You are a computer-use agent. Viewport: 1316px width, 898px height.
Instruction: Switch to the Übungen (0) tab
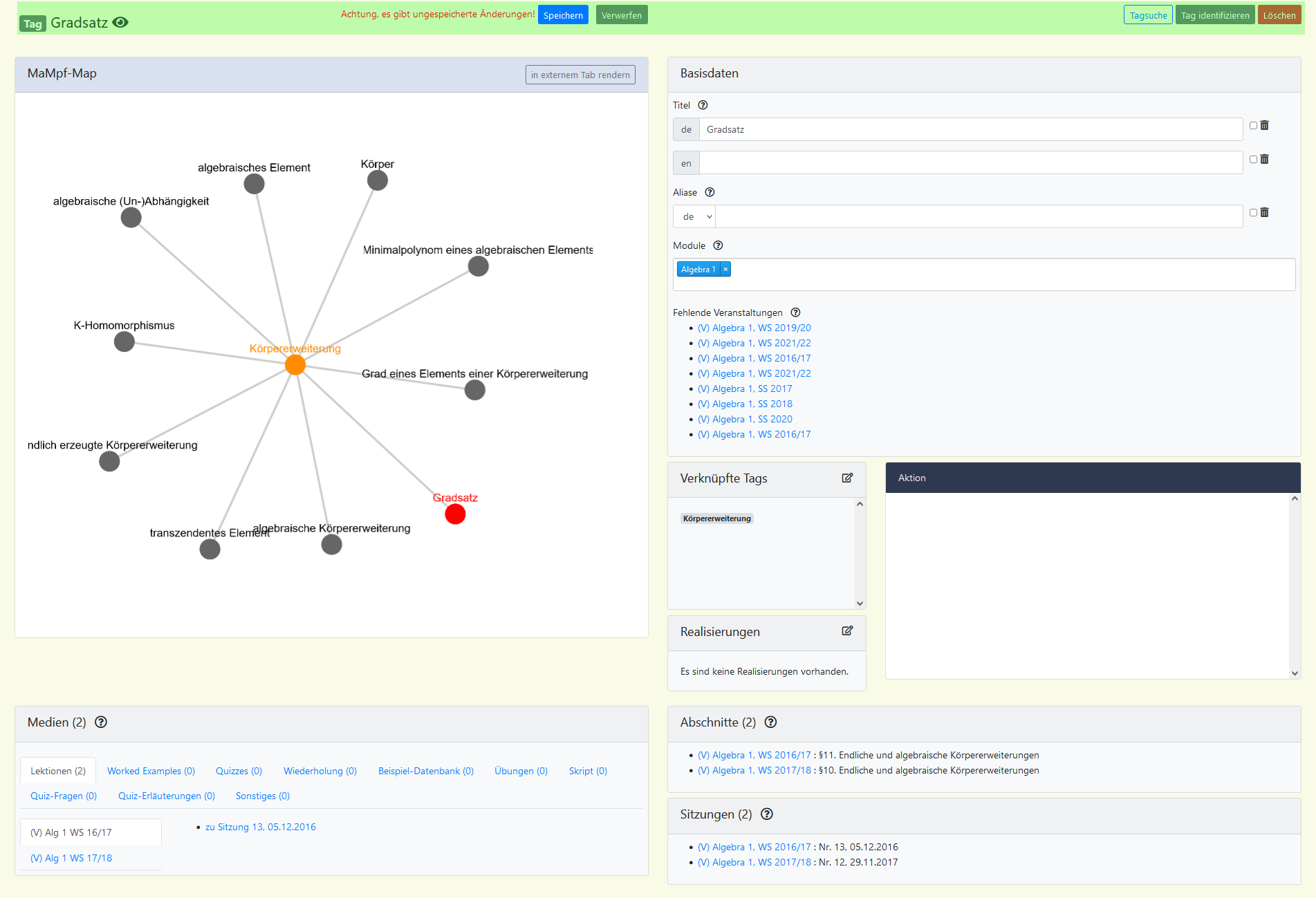pyautogui.click(x=521, y=771)
